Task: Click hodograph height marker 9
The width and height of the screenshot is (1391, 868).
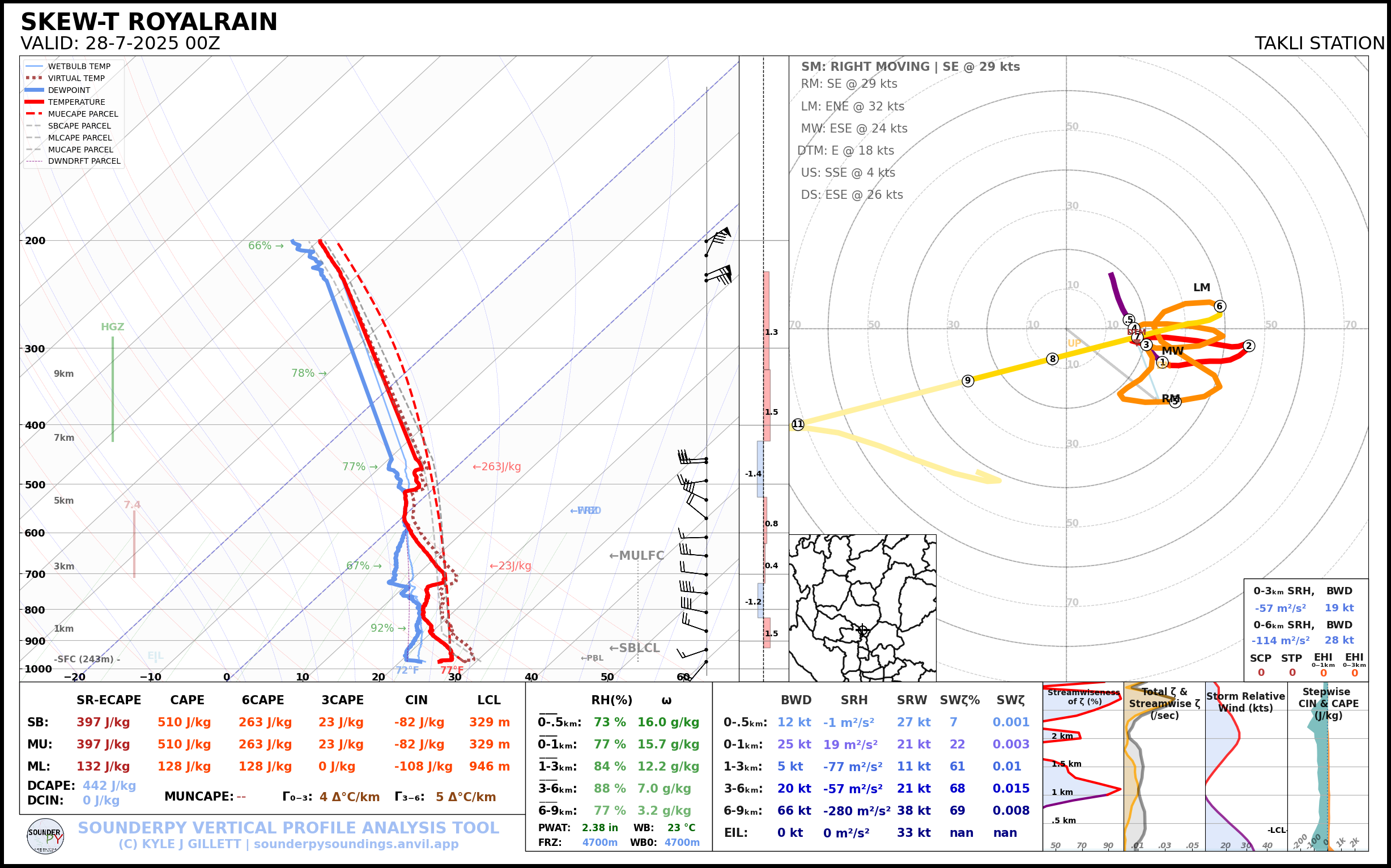Action: pyautogui.click(x=968, y=381)
